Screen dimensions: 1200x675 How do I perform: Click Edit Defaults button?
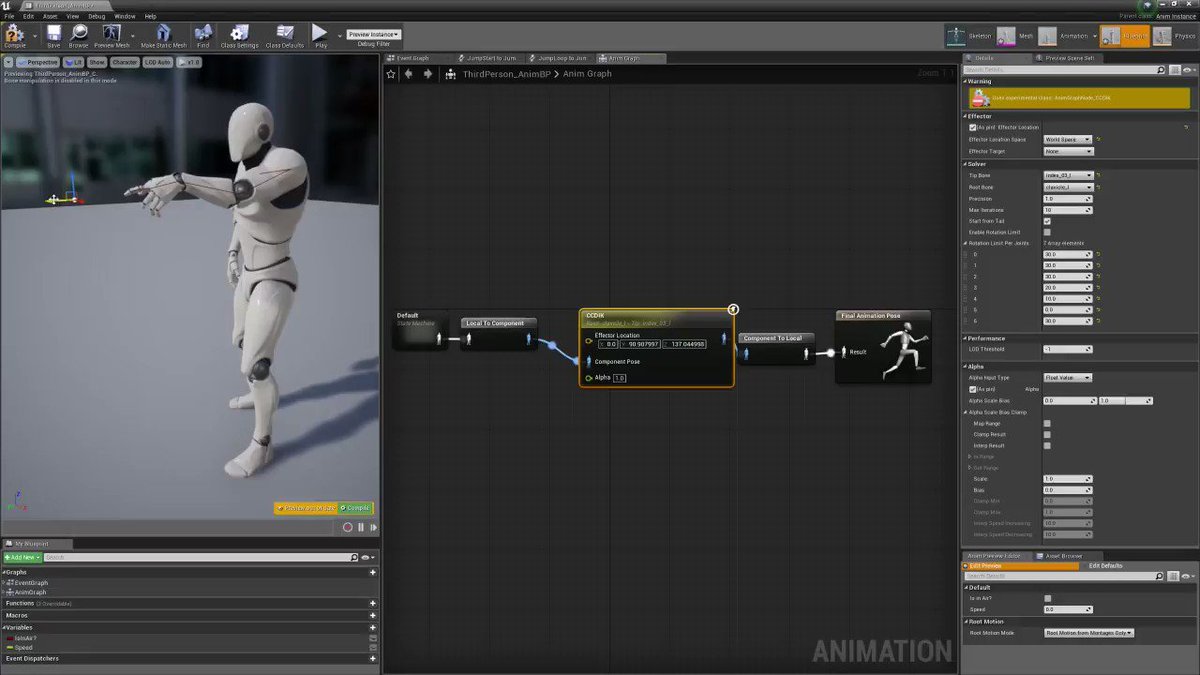[1105, 566]
